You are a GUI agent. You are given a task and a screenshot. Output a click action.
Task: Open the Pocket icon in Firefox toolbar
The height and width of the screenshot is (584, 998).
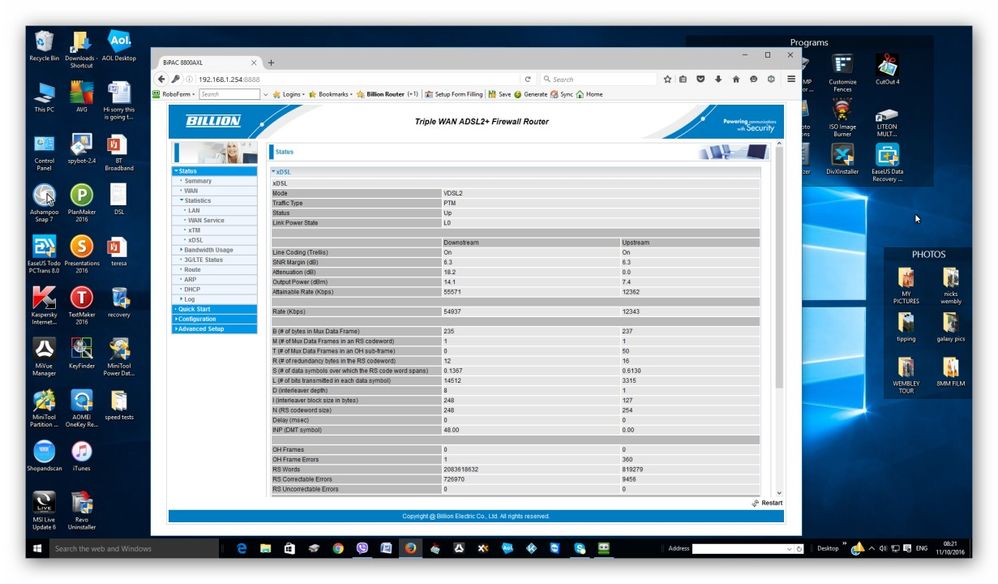point(700,79)
